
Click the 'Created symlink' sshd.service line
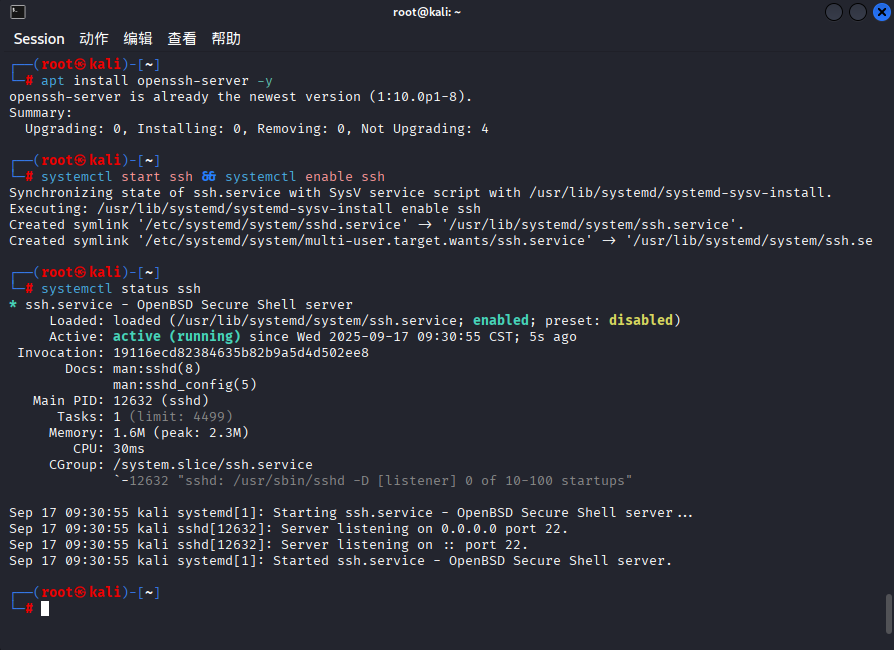pyautogui.click(x=376, y=225)
